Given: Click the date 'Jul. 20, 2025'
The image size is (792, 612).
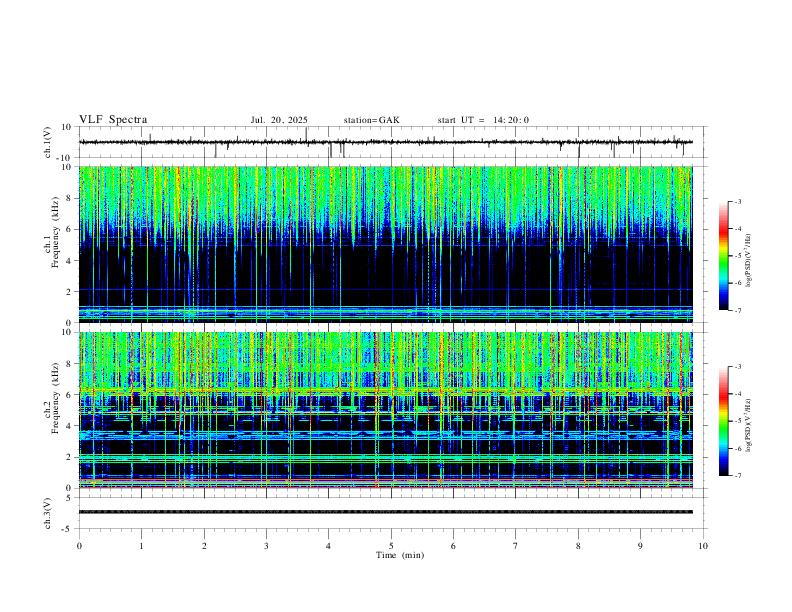Looking at the screenshot, I should coord(279,120).
